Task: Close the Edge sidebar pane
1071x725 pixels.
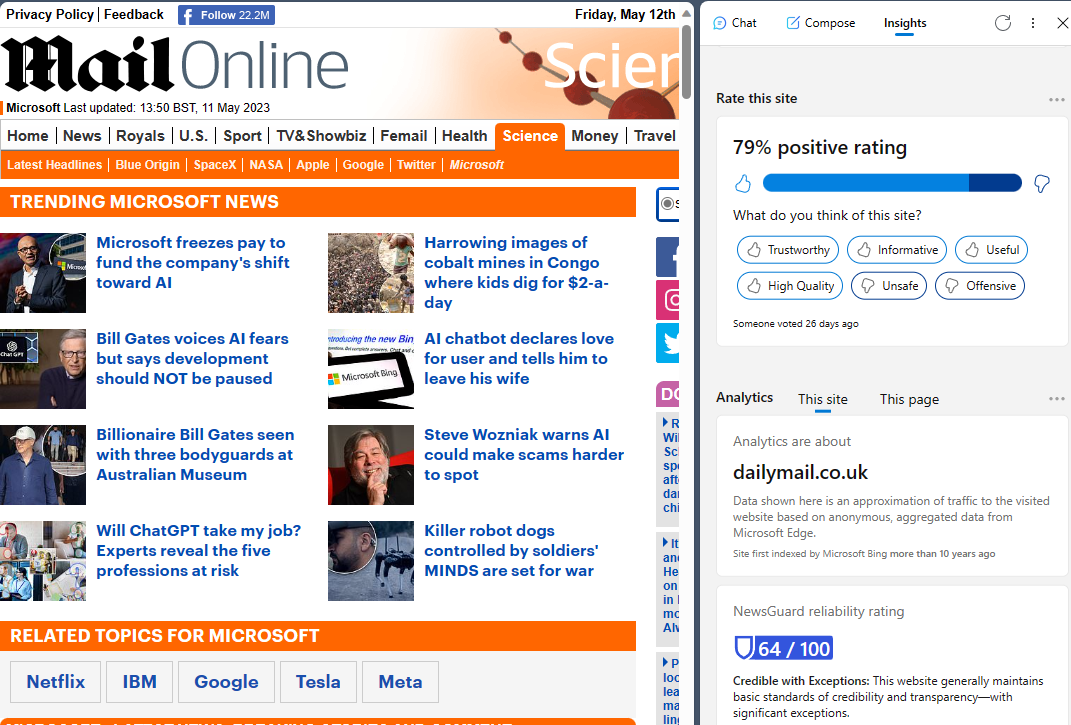Action: 1062,23
